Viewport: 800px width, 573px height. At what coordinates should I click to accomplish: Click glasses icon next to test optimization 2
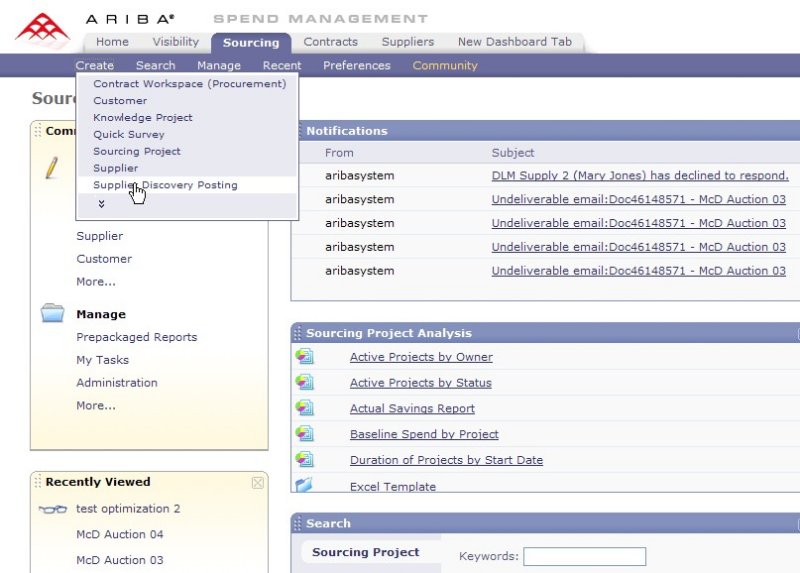coord(53,509)
